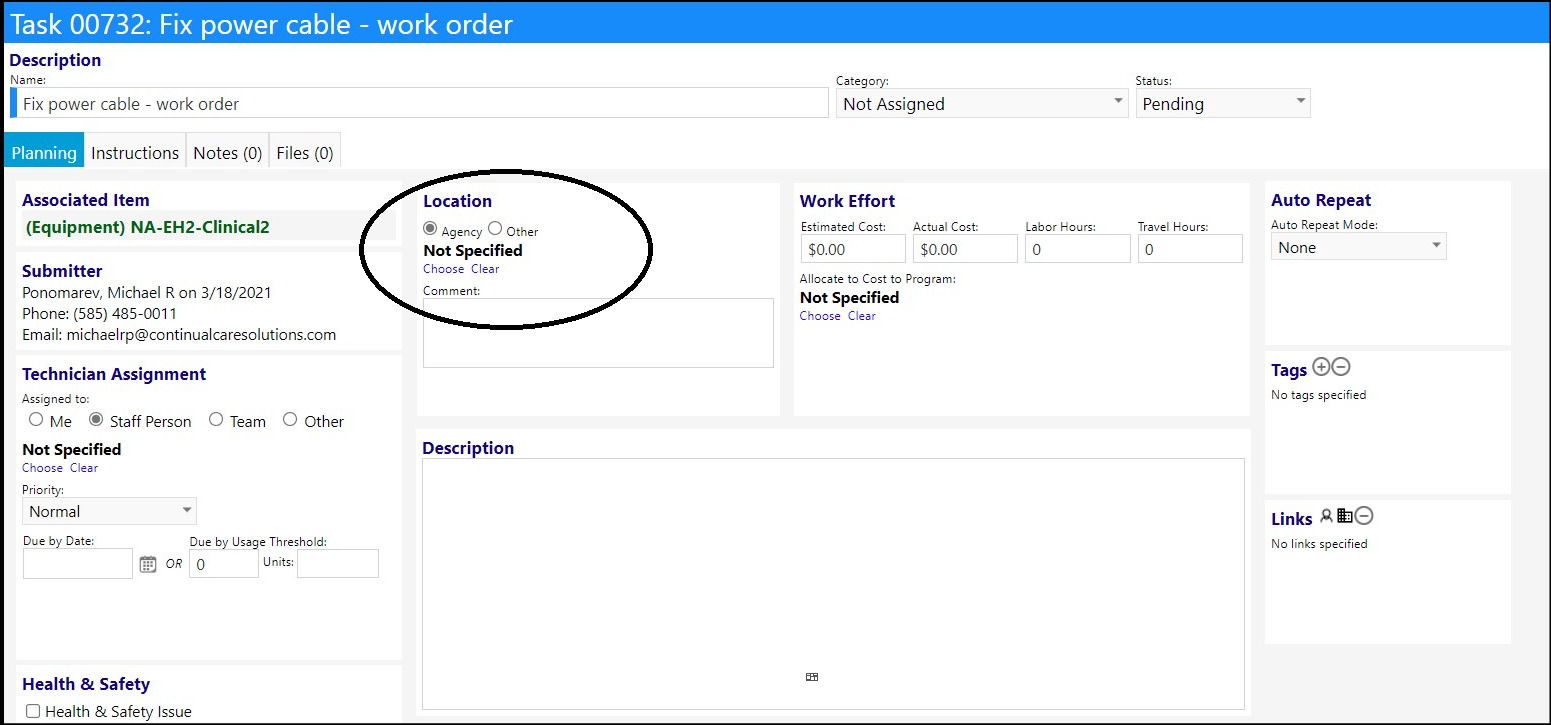1551x725 pixels.
Task: Click the task Name input field
Action: pyautogui.click(x=420, y=103)
